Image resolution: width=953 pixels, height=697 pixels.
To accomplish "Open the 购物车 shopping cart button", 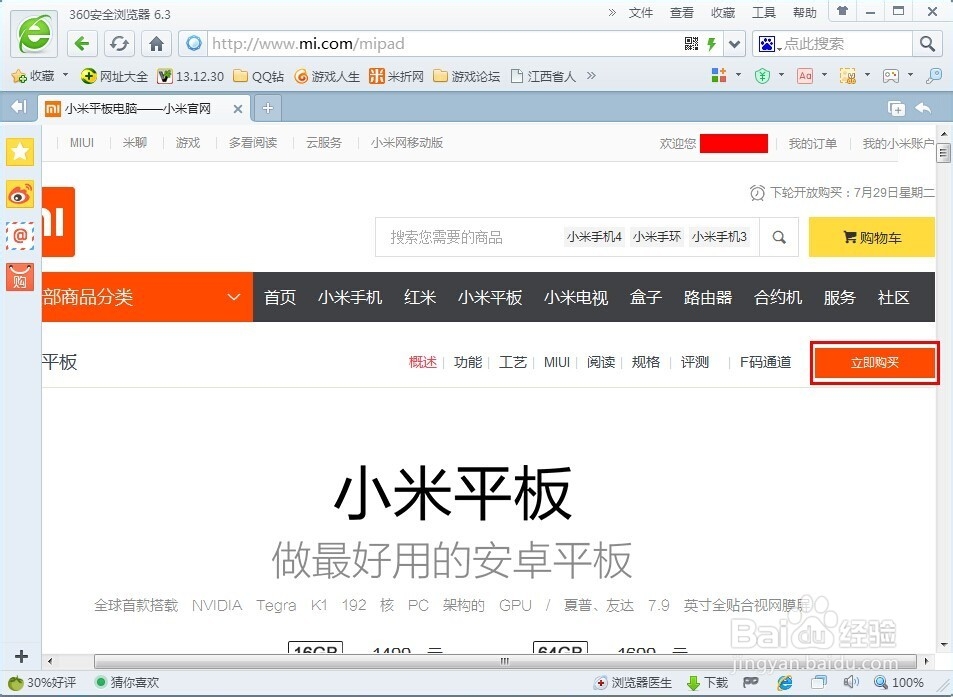I will (x=872, y=237).
